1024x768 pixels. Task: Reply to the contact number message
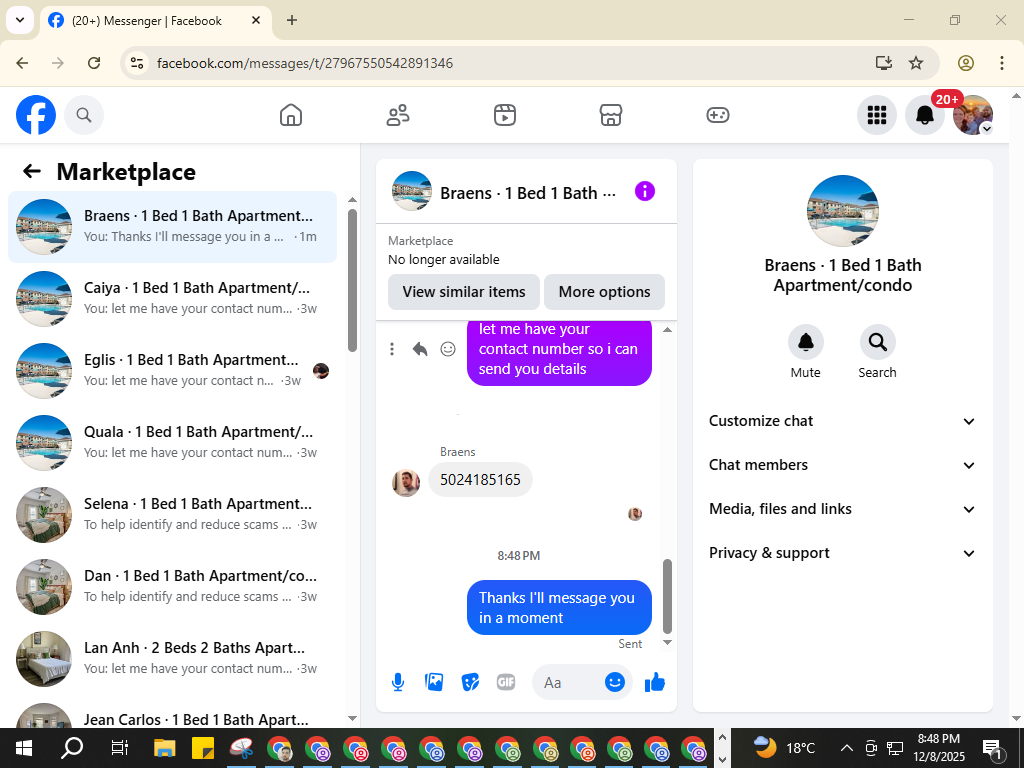420,349
